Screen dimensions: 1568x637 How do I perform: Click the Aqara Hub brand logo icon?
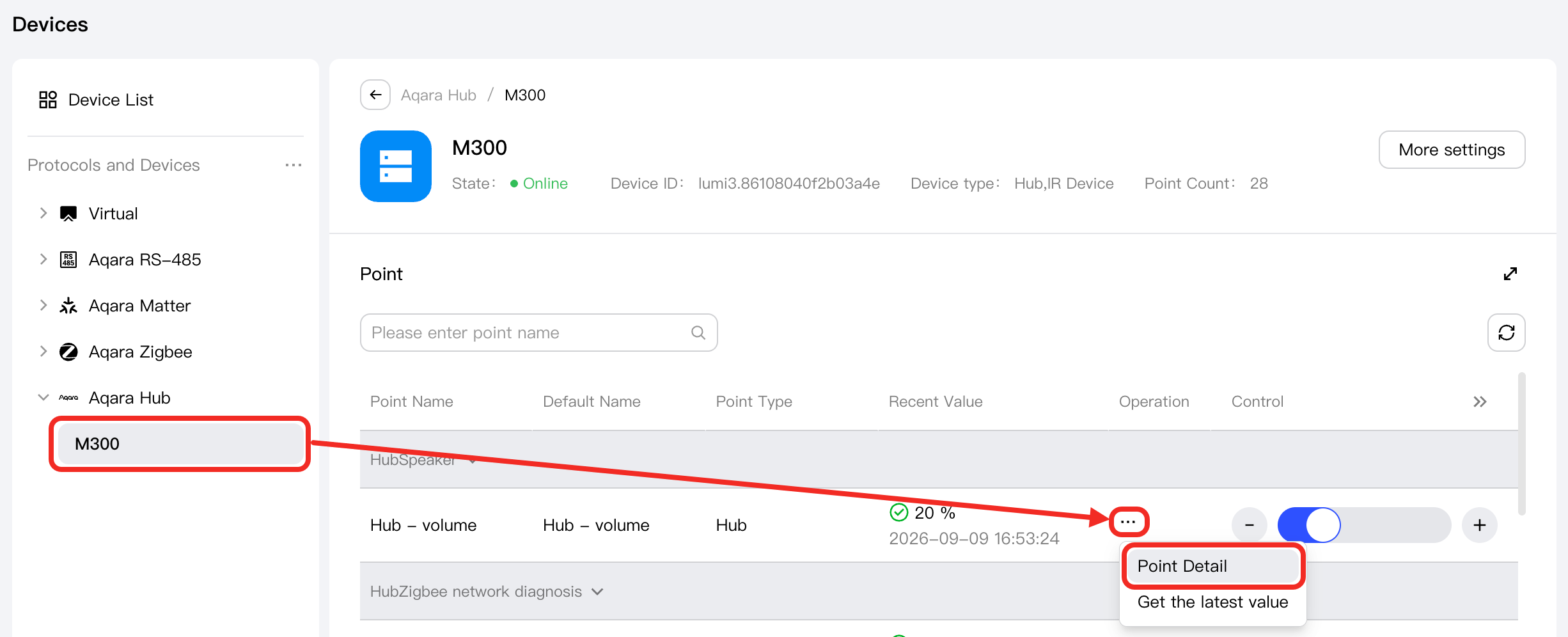[68, 398]
